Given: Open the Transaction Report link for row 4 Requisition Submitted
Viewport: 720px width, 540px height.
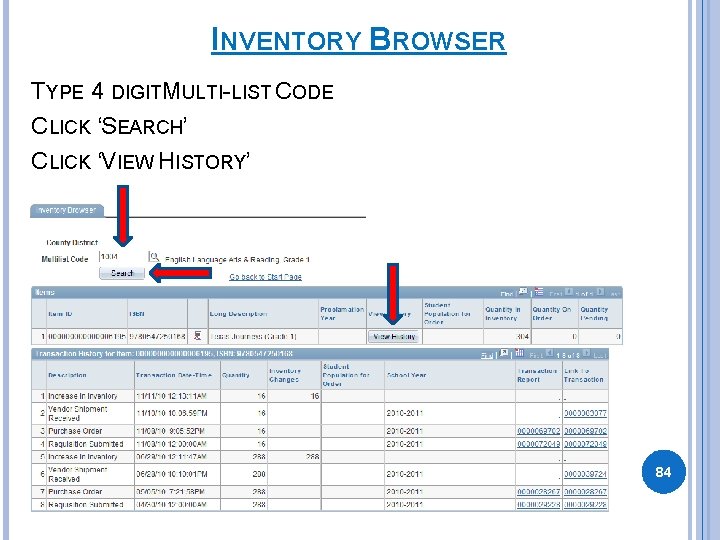Looking at the screenshot, I should pos(539,444).
